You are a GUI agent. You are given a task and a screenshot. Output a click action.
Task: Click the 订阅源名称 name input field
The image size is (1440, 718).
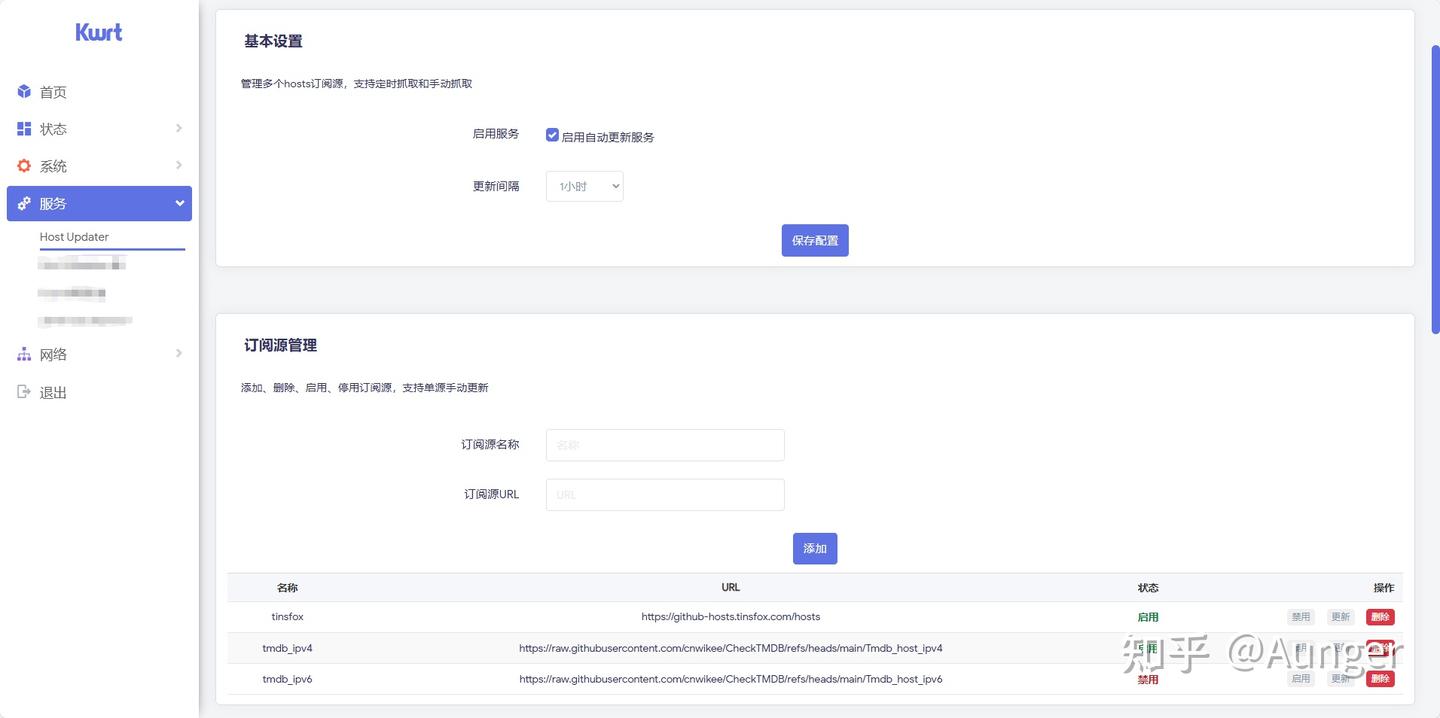pyautogui.click(x=664, y=444)
